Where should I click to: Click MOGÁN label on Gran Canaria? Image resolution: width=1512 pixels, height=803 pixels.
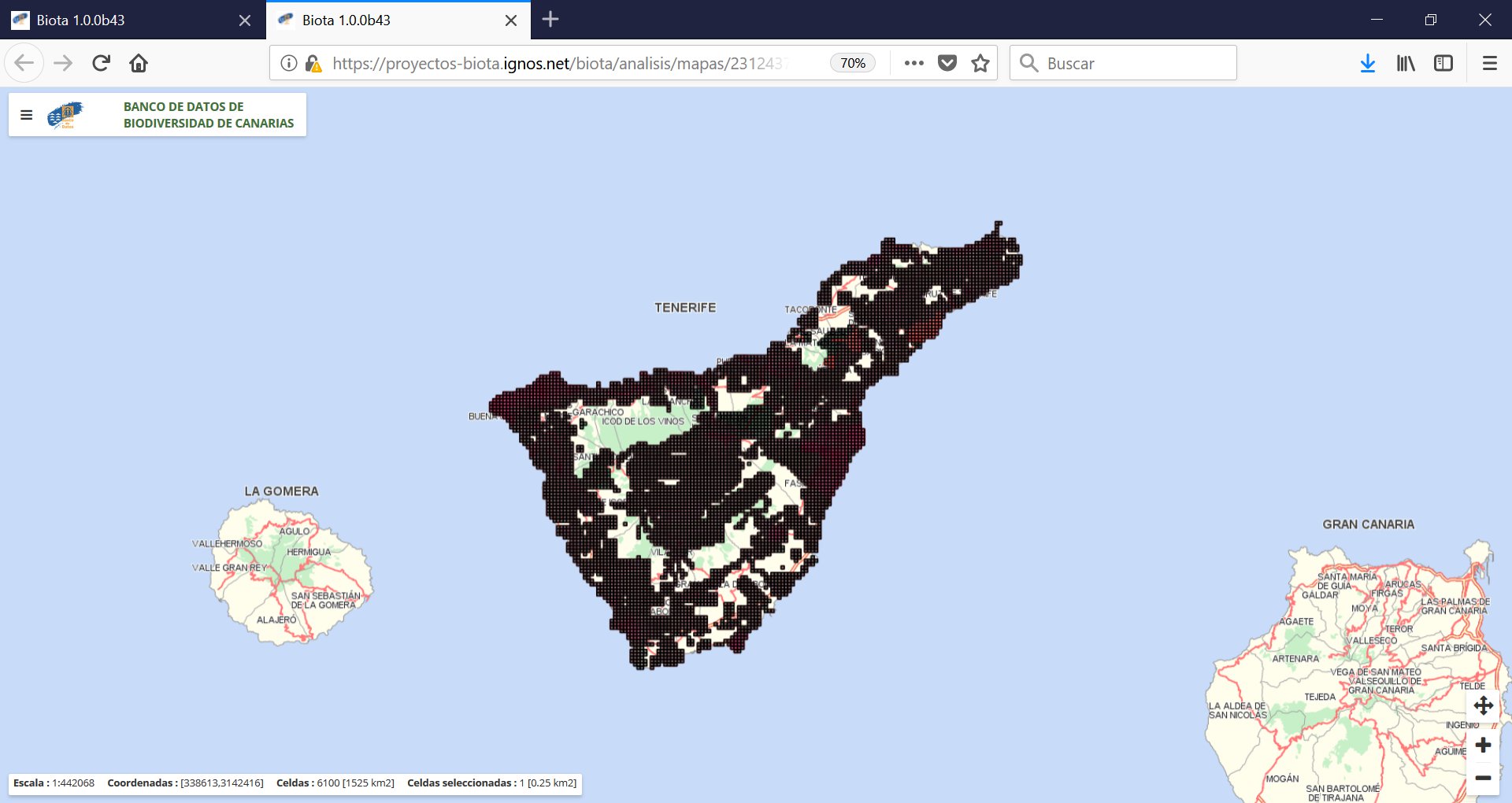1282,779
